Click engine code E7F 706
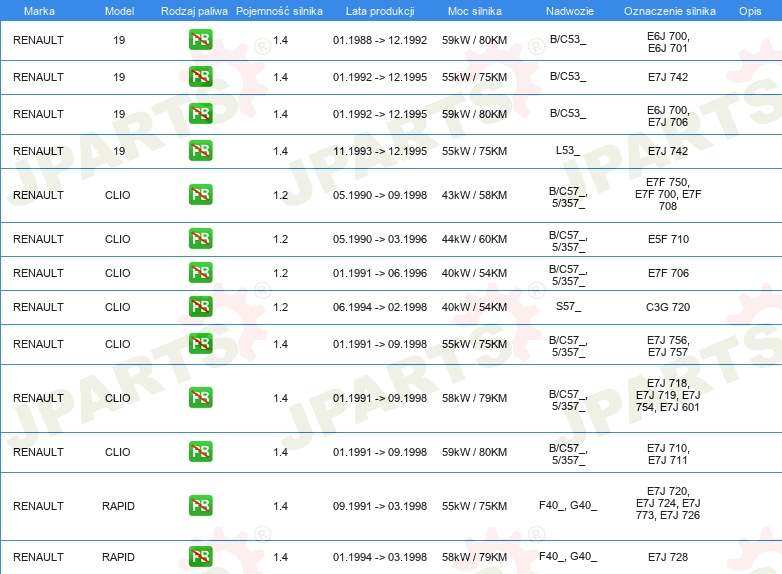Image resolution: width=782 pixels, height=574 pixels. coord(668,273)
